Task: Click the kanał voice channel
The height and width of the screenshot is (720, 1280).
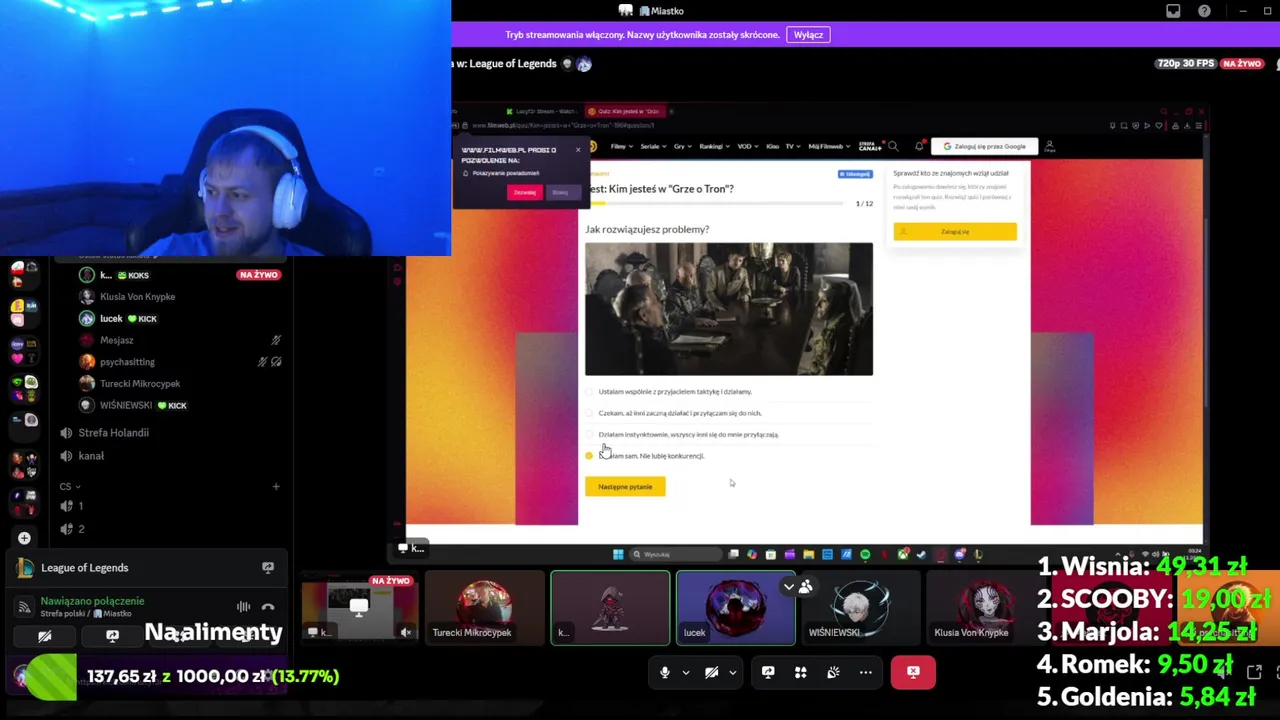Action: pos(91,456)
